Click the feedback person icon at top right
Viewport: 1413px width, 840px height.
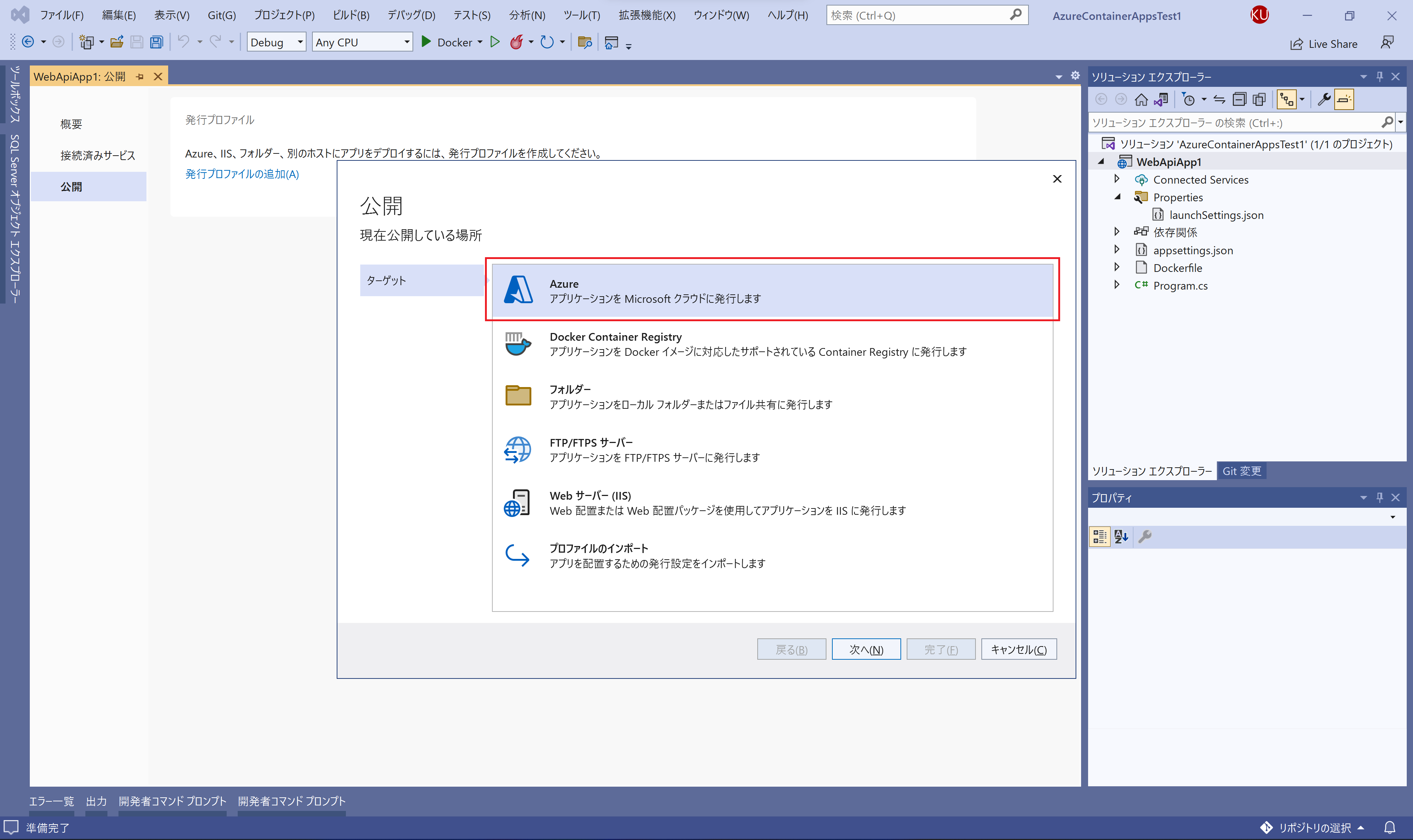click(1387, 42)
